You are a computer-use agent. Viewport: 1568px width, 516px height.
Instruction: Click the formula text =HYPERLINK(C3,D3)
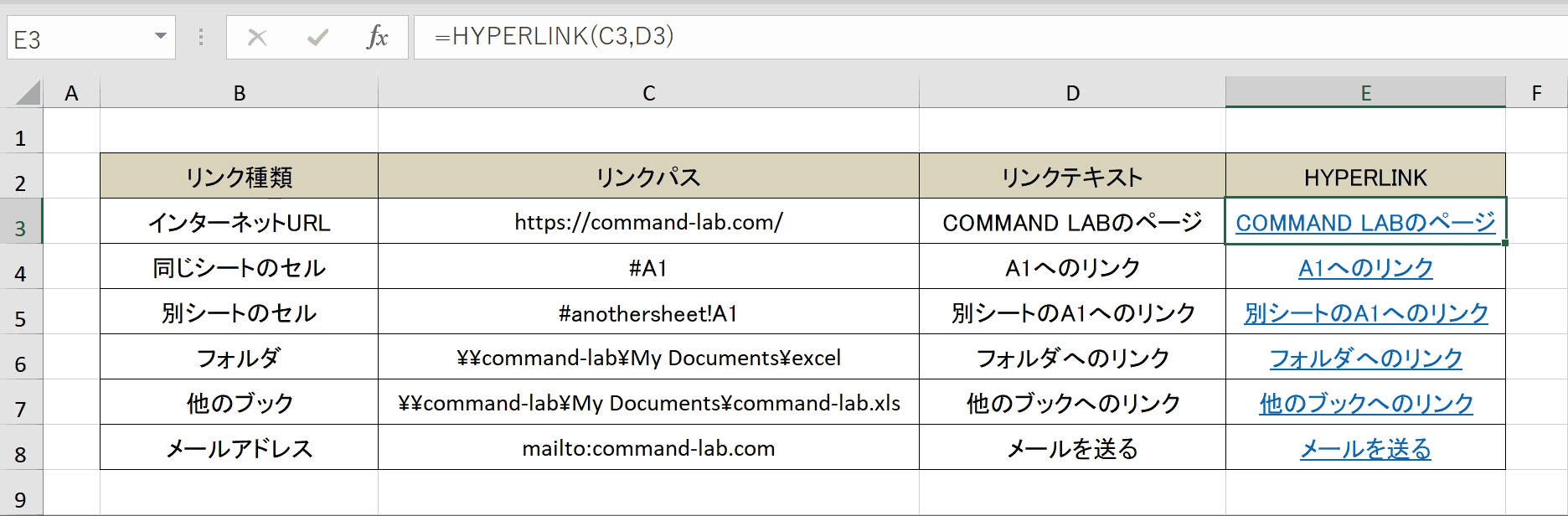[554, 36]
